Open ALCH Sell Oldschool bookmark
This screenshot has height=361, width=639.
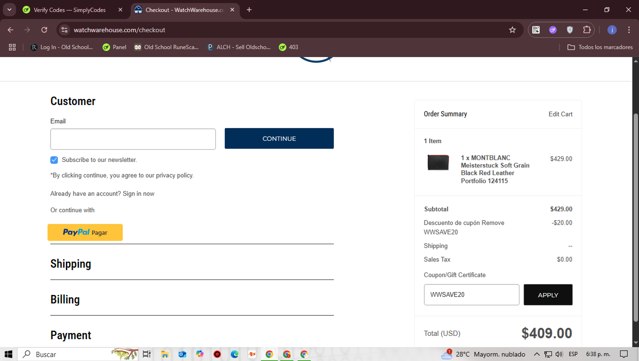click(238, 47)
